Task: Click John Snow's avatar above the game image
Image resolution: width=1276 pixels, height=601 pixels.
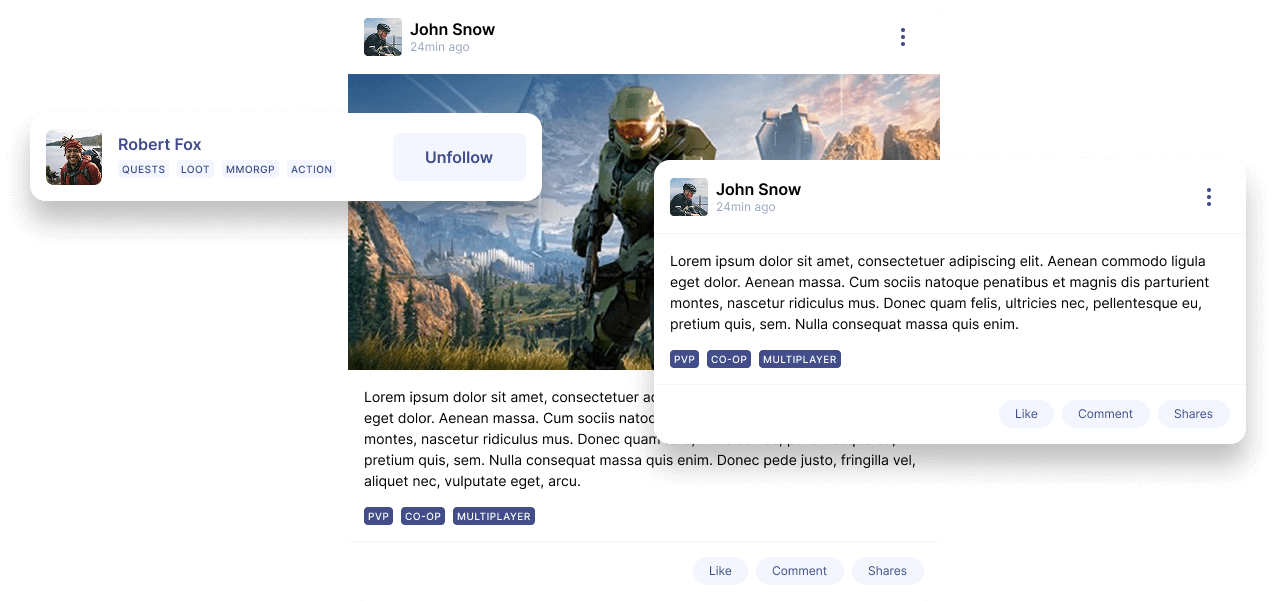Action: (x=383, y=37)
